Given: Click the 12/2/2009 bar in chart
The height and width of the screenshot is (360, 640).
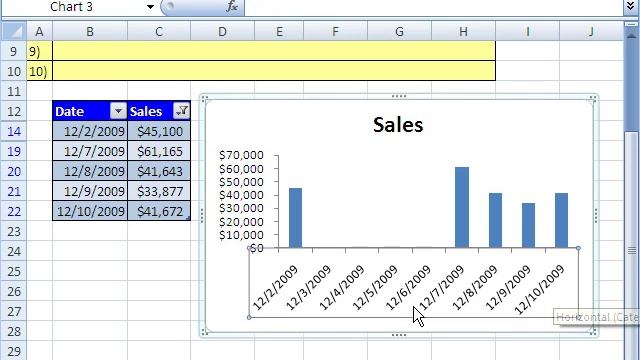Looking at the screenshot, I should 296,218.
